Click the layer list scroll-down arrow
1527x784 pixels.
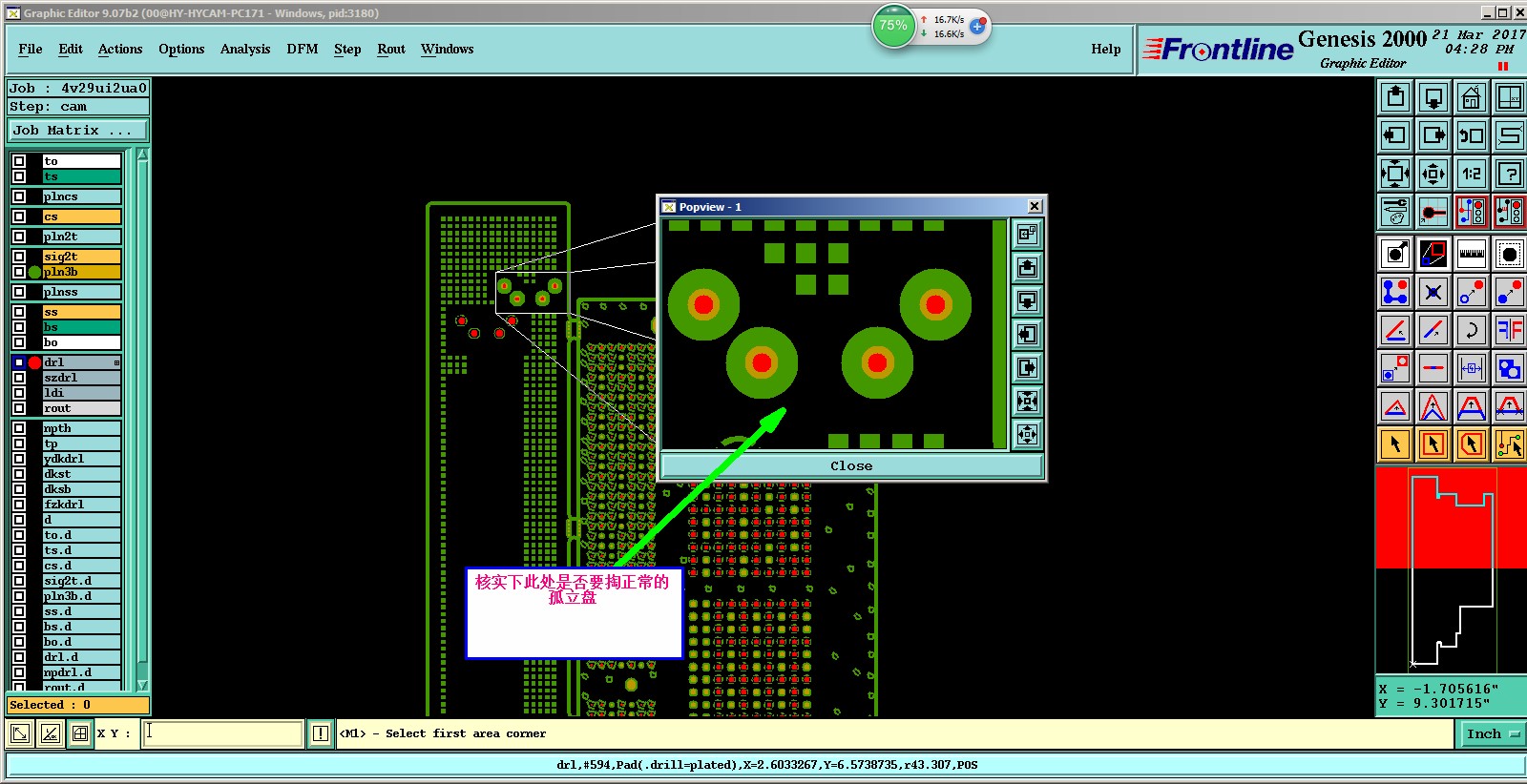[x=142, y=685]
